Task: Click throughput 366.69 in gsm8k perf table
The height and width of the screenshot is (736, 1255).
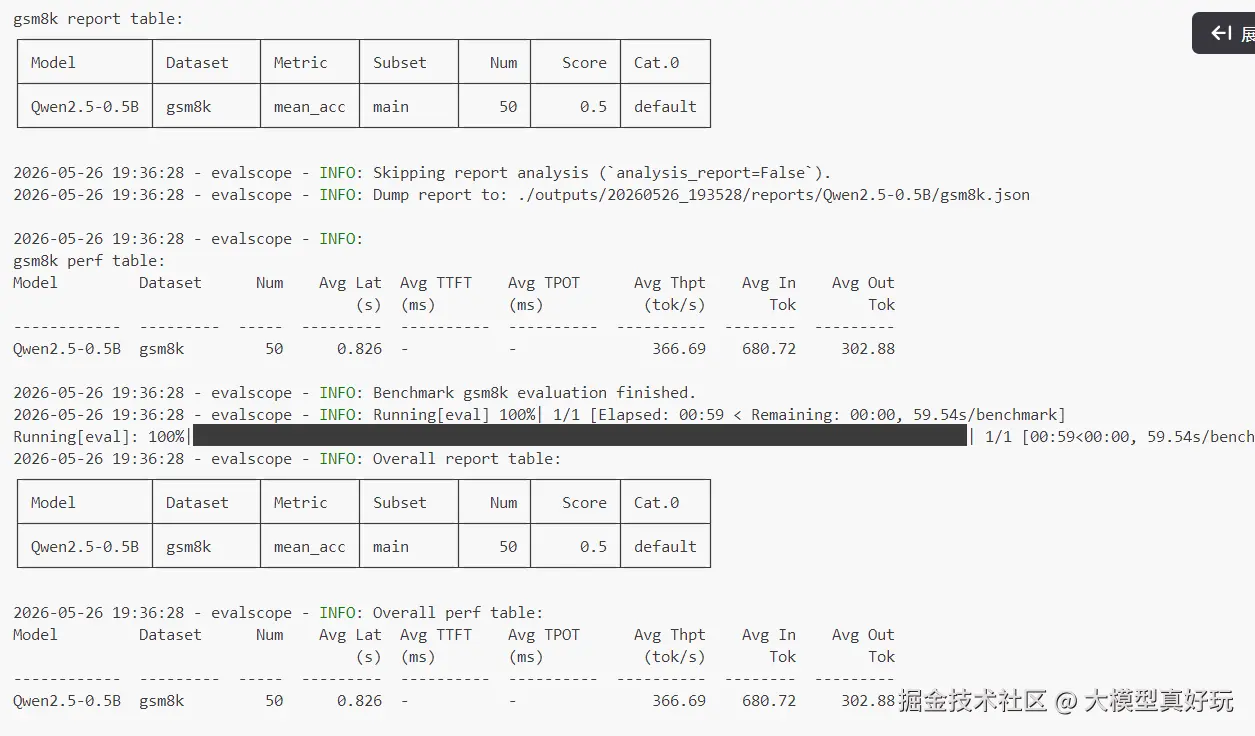Action: 679,349
